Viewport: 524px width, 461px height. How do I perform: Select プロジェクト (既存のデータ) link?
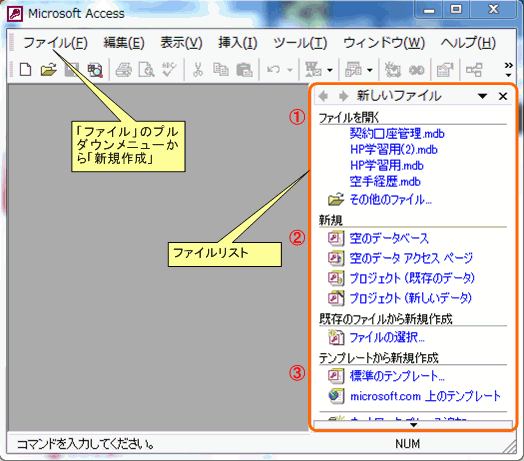coord(412,278)
